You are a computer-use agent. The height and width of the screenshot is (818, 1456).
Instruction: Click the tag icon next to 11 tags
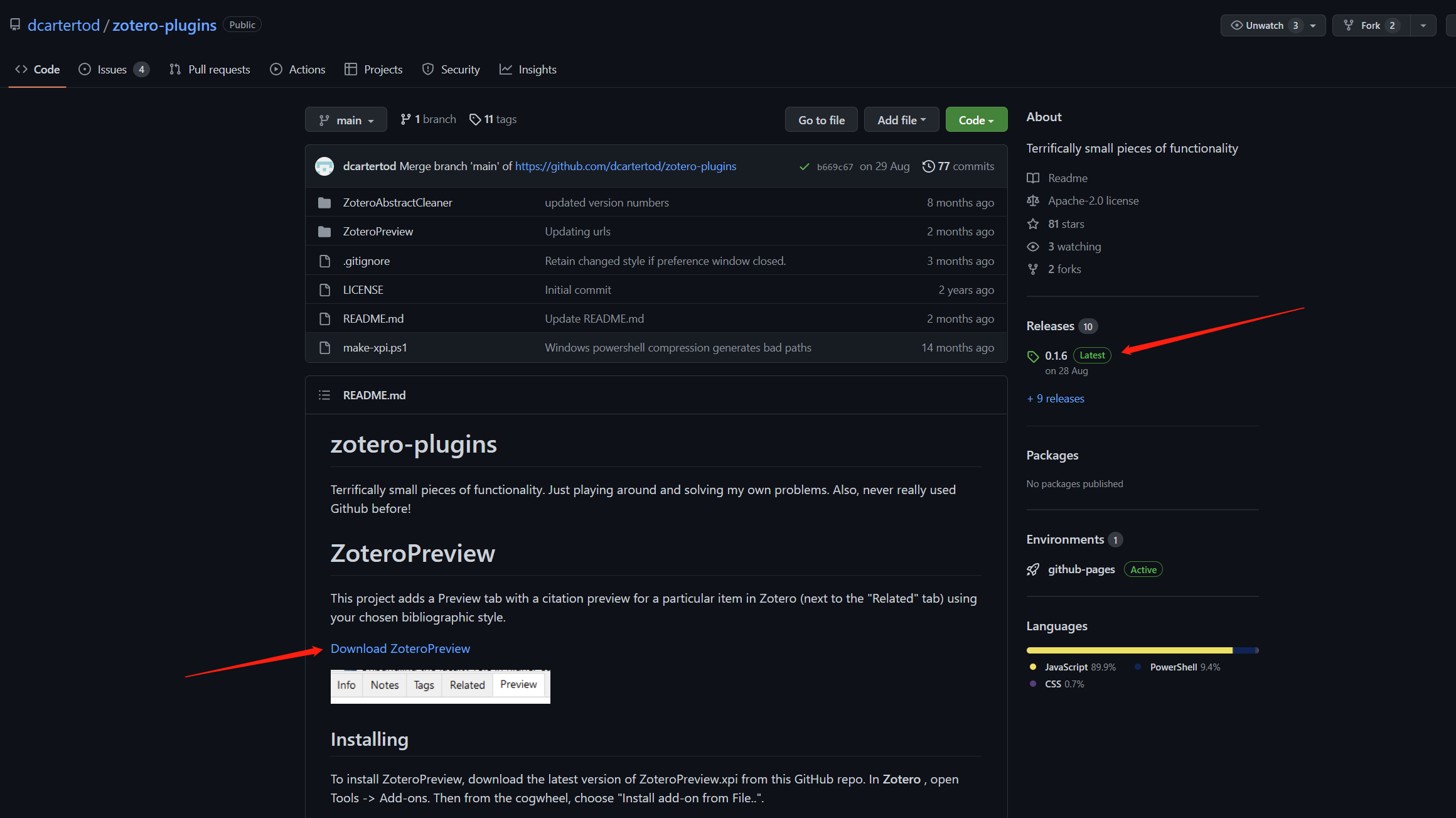475,119
